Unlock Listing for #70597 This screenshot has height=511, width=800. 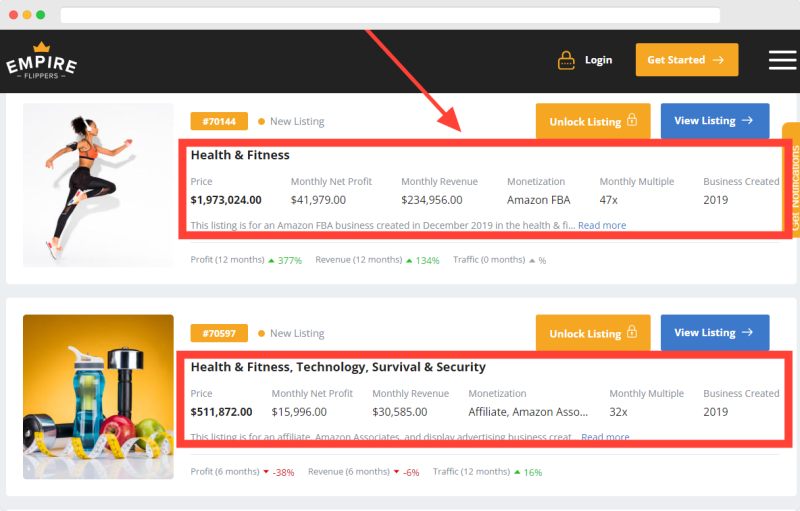(x=593, y=333)
